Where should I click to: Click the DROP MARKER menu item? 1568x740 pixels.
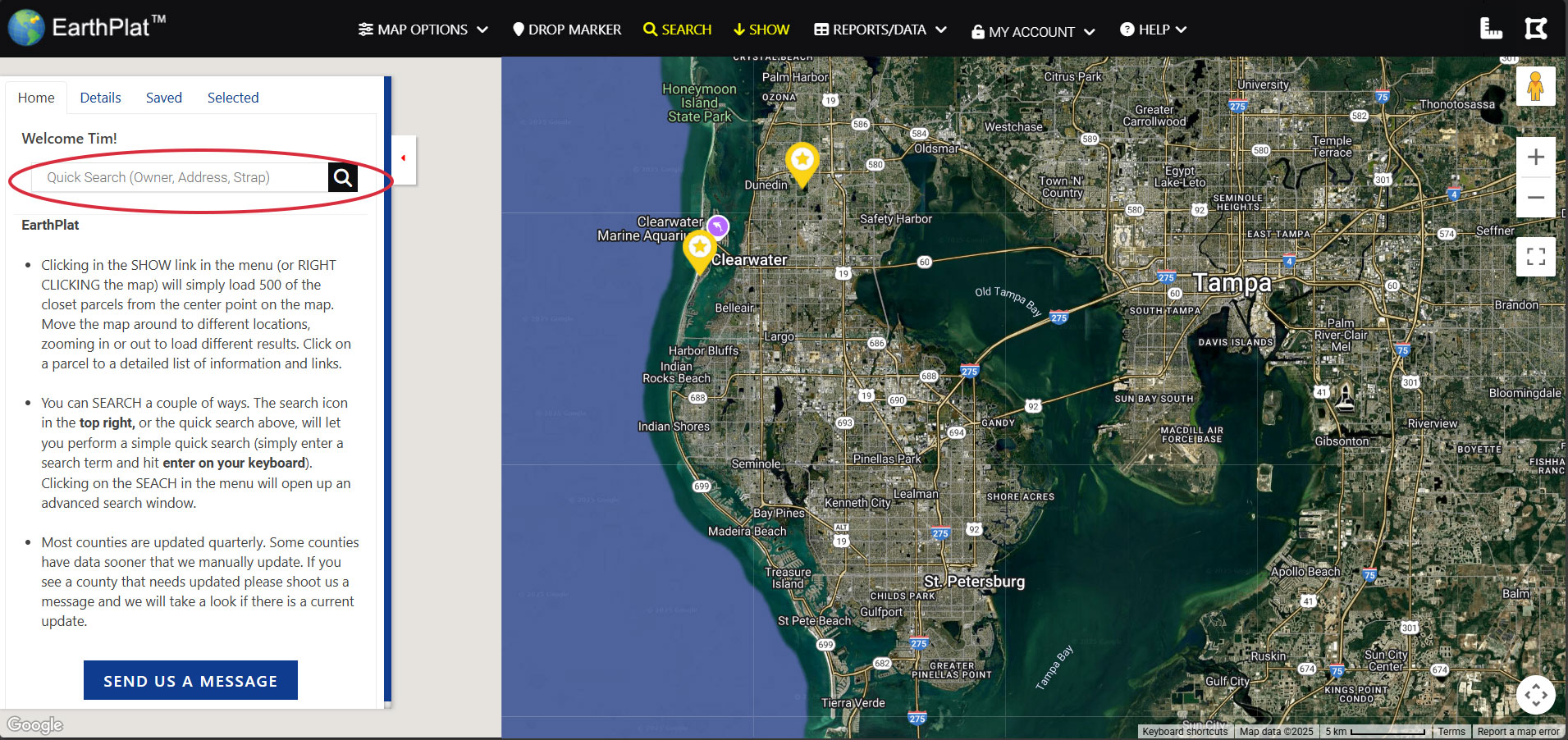(567, 30)
